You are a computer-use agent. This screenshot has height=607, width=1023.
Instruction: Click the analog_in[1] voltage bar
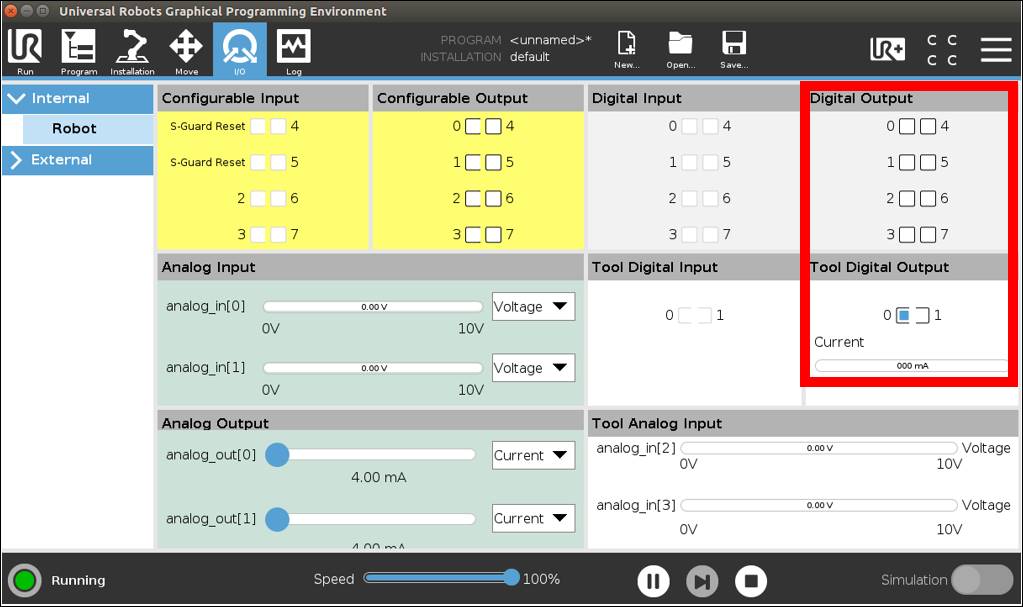coord(373,367)
